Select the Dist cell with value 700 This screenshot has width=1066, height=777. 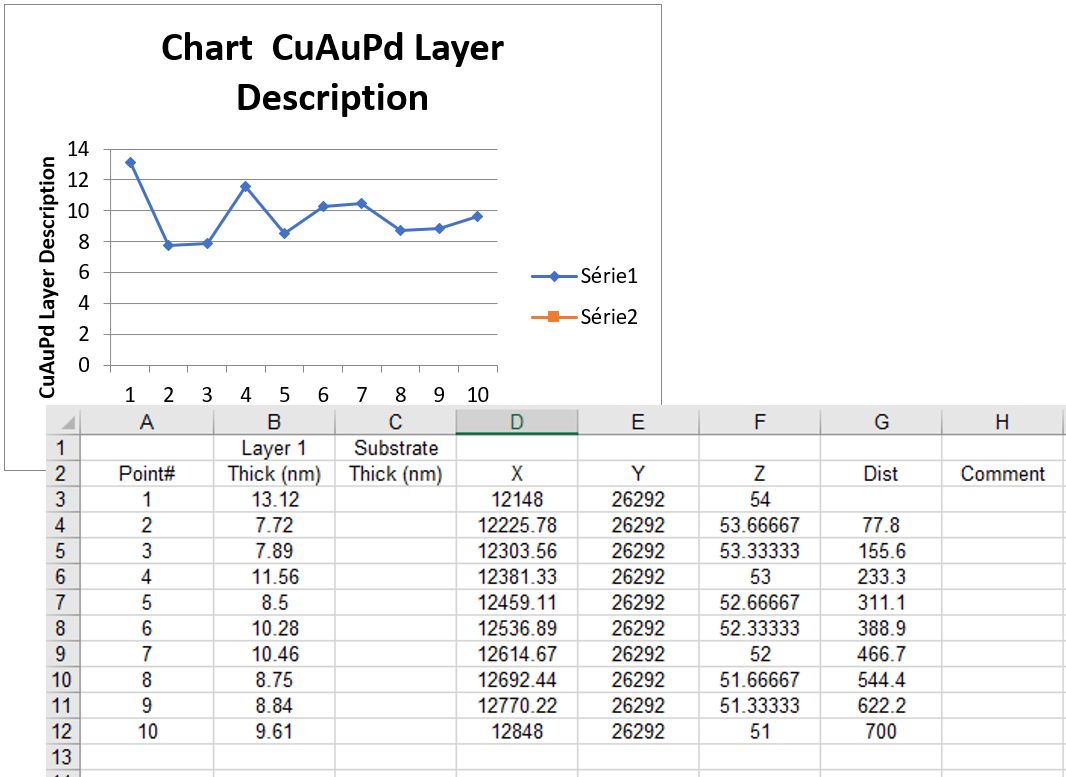pos(881,731)
